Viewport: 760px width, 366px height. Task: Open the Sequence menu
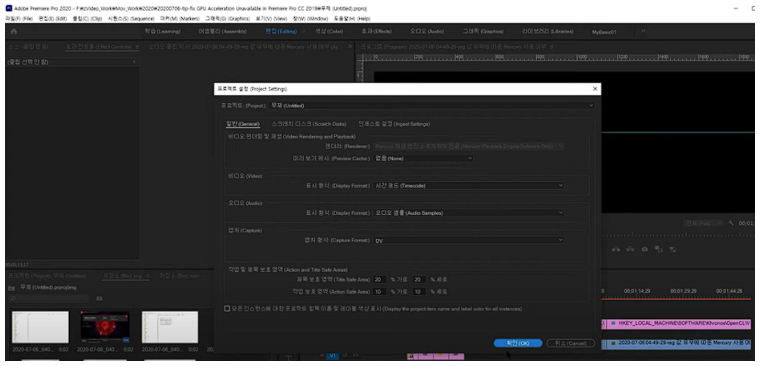[x=131, y=18]
